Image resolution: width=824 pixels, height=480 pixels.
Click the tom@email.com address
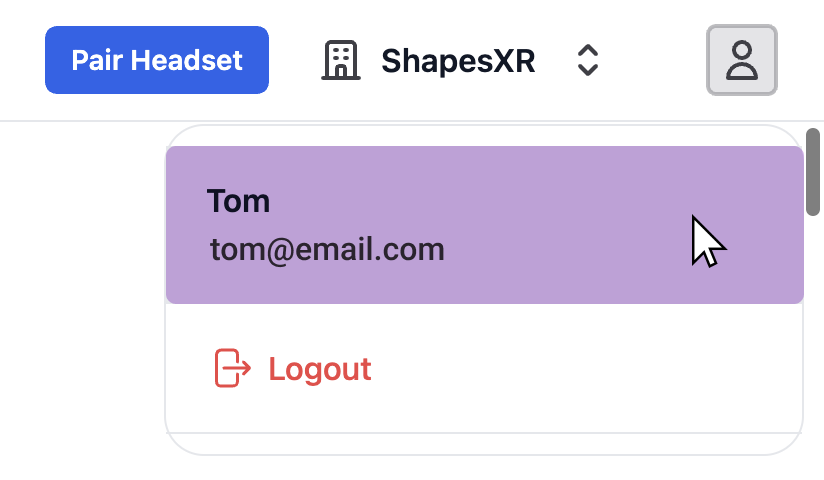click(x=327, y=249)
